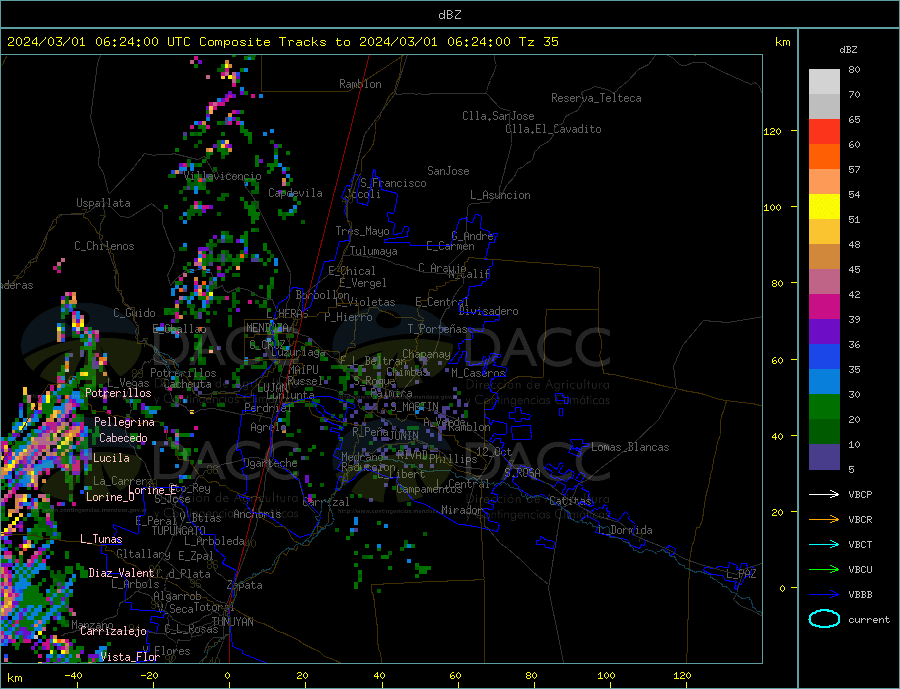Click the C_Chilenos map label

(x=104, y=246)
